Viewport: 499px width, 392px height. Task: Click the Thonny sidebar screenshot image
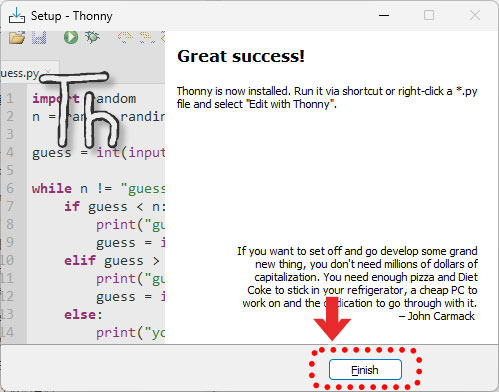83,188
